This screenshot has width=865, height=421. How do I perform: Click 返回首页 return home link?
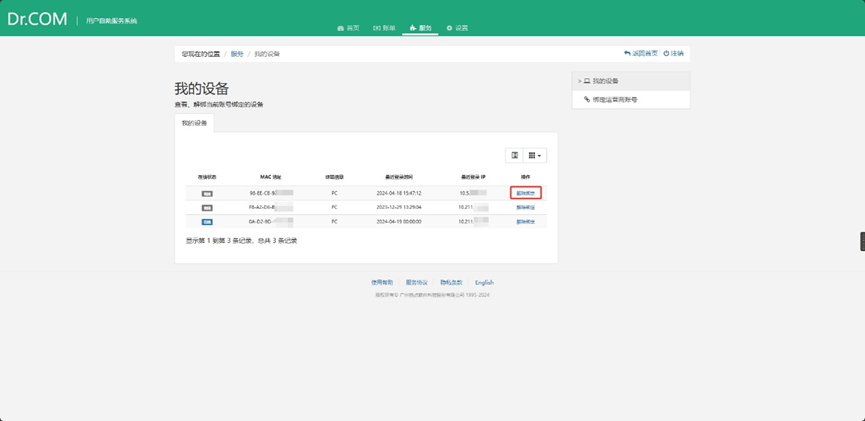click(x=641, y=53)
